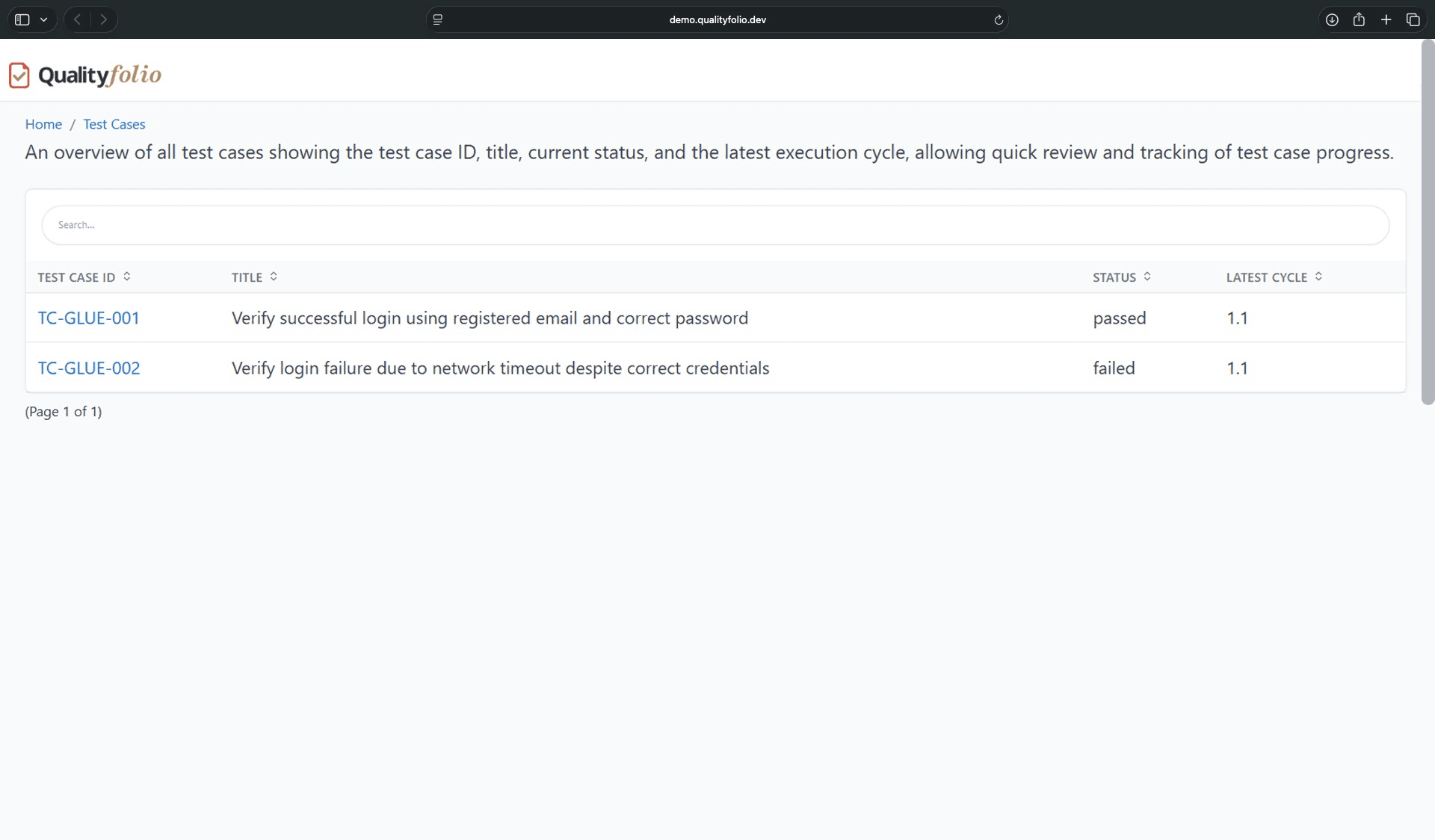1435x840 pixels.
Task: Open test case TC-GLUE-001
Action: [88, 318]
